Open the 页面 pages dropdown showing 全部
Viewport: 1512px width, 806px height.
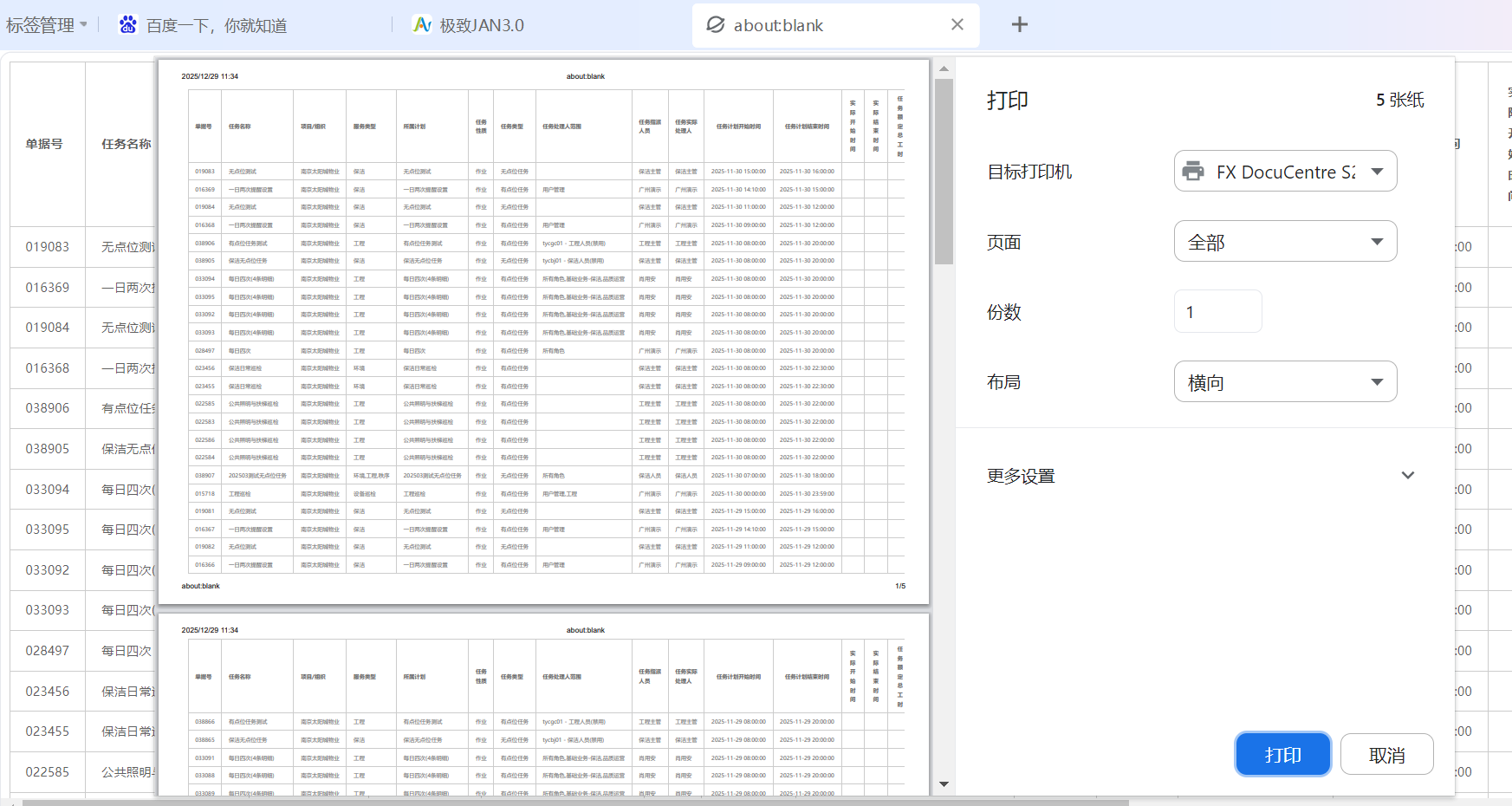coord(1285,242)
